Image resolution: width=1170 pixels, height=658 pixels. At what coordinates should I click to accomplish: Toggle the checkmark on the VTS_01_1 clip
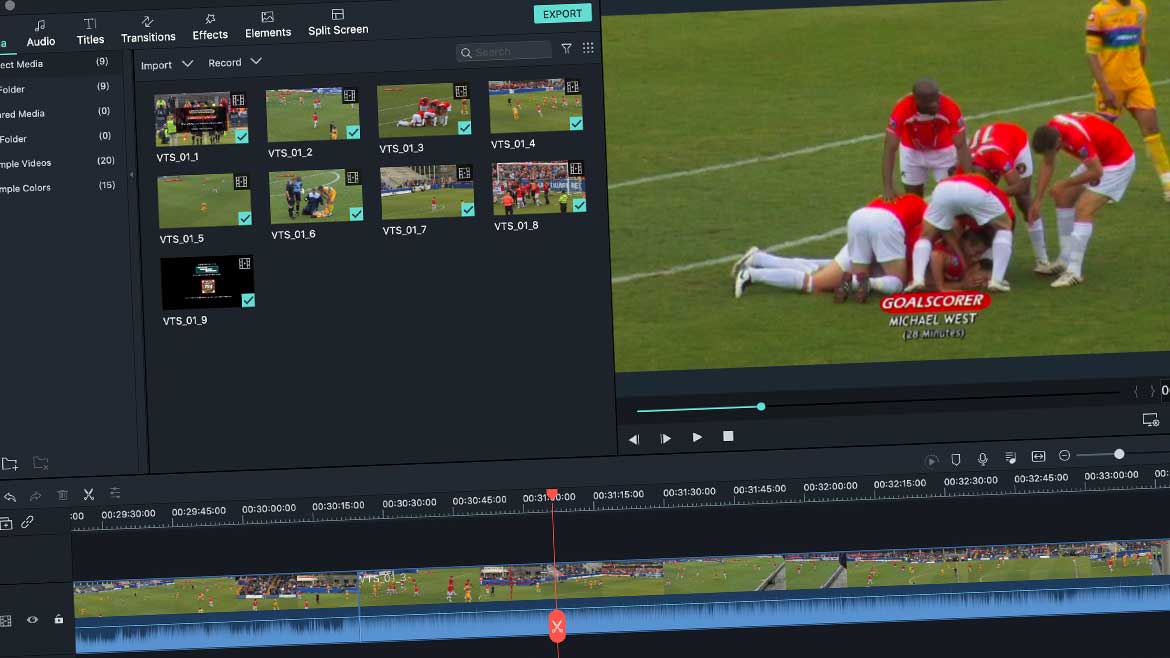(241, 136)
